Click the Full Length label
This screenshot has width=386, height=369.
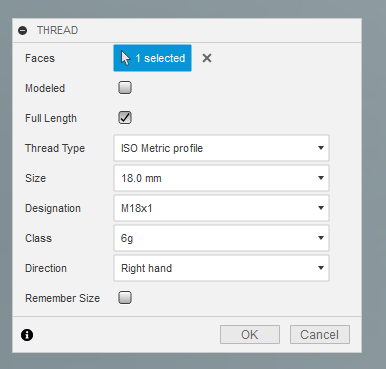pyautogui.click(x=51, y=118)
